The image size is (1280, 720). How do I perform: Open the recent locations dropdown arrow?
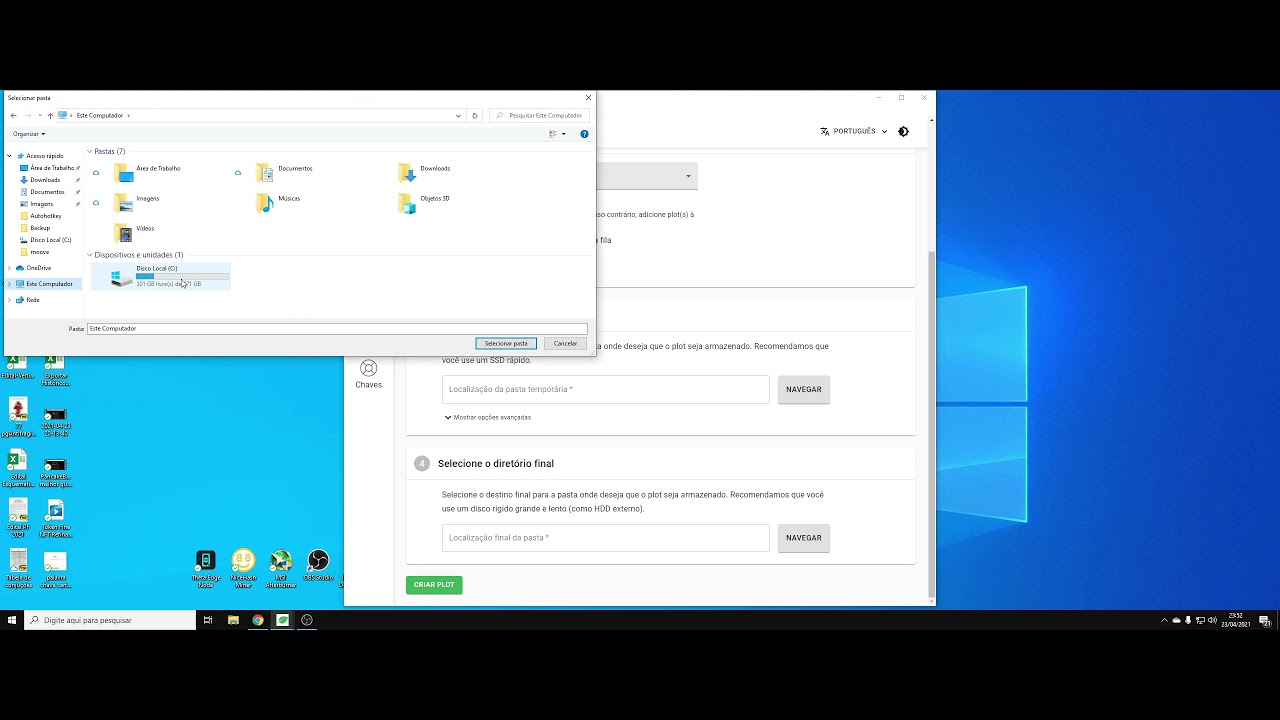(39, 115)
